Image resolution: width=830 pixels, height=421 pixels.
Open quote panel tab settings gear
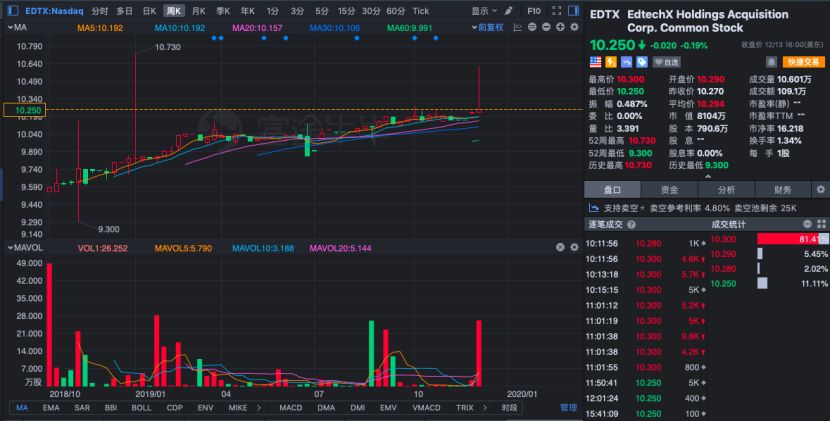pyautogui.click(x=820, y=189)
